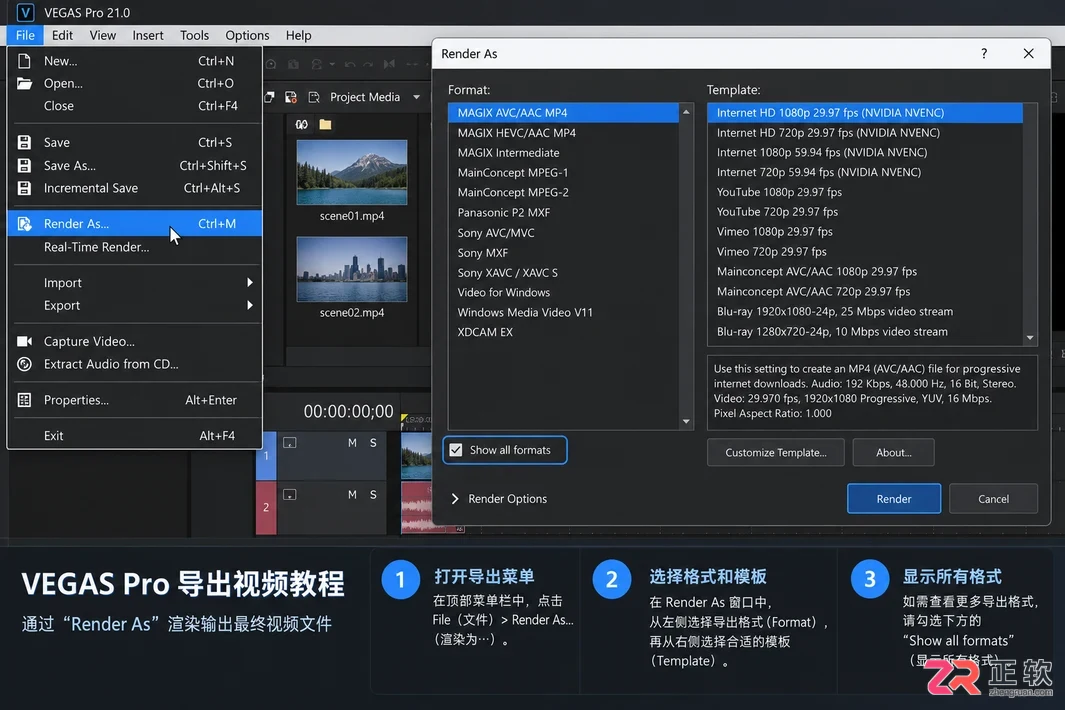Expand the Export submenu arrow
This screenshot has height=710, width=1065.
(250, 306)
